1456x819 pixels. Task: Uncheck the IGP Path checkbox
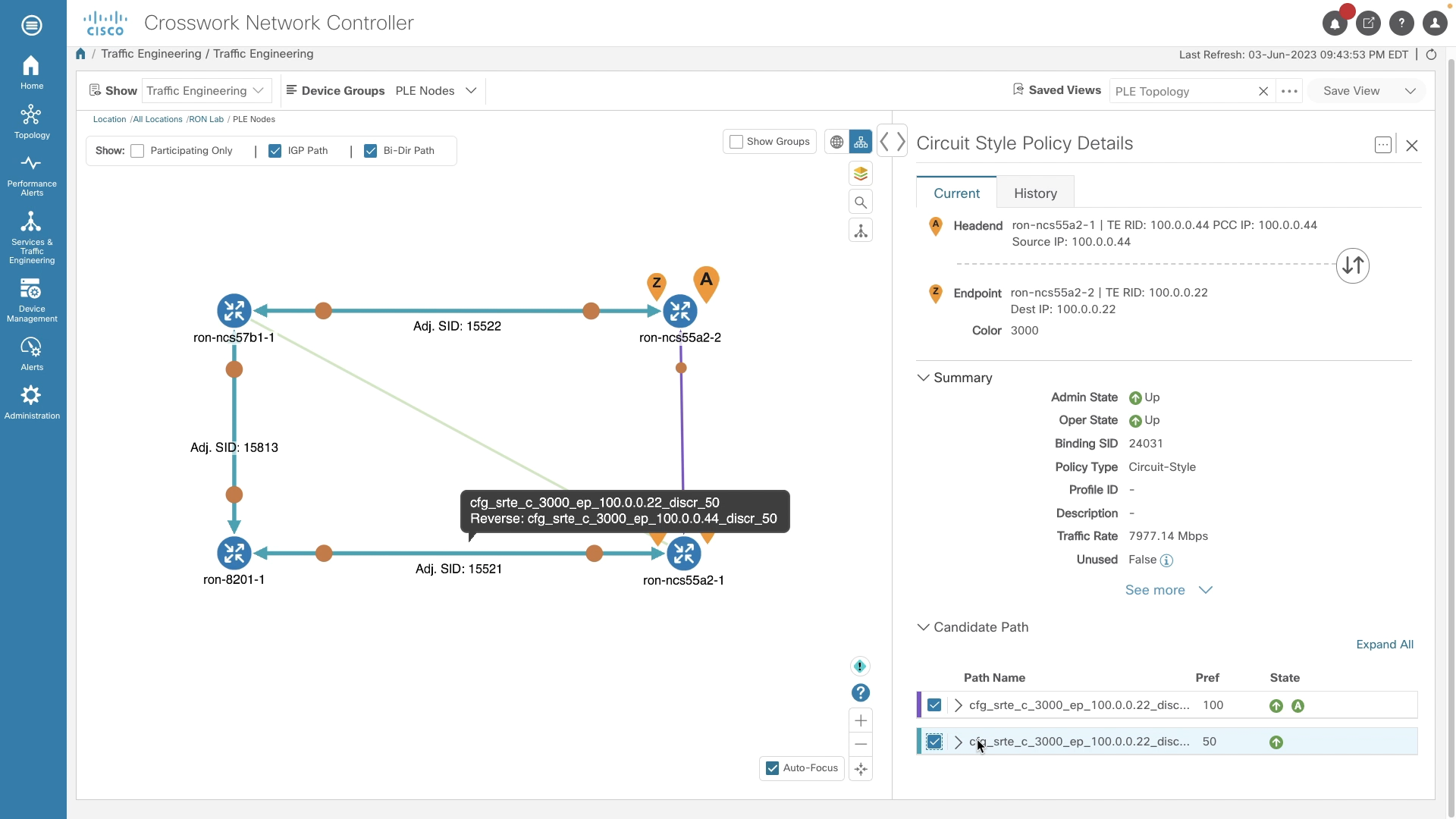click(275, 151)
